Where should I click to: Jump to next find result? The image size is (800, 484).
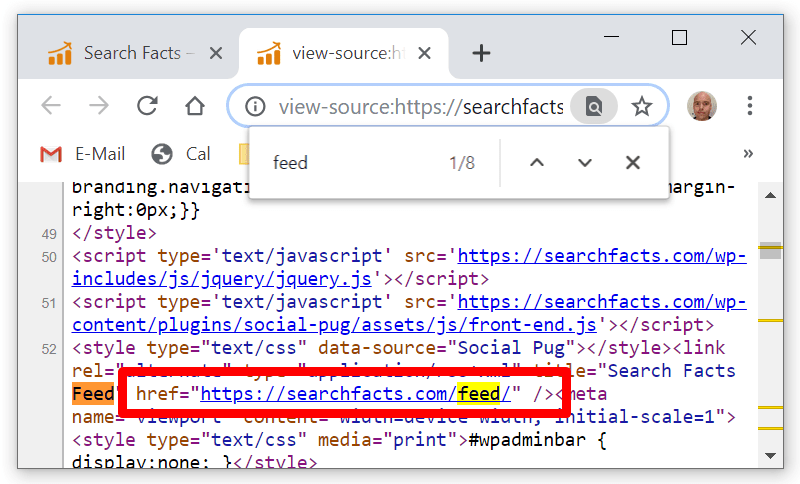585,163
